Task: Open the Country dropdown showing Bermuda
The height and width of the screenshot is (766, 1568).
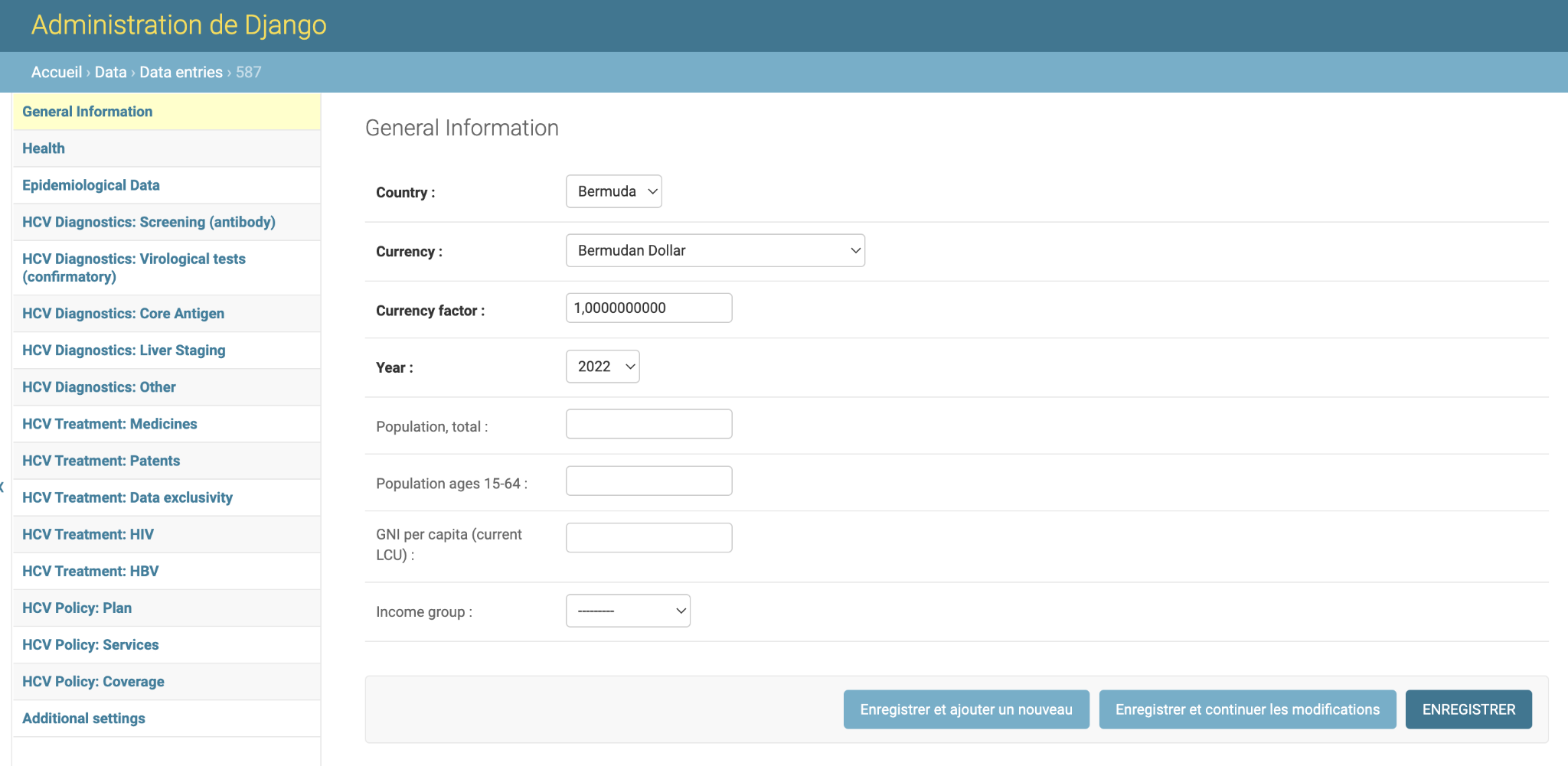Action: point(613,191)
